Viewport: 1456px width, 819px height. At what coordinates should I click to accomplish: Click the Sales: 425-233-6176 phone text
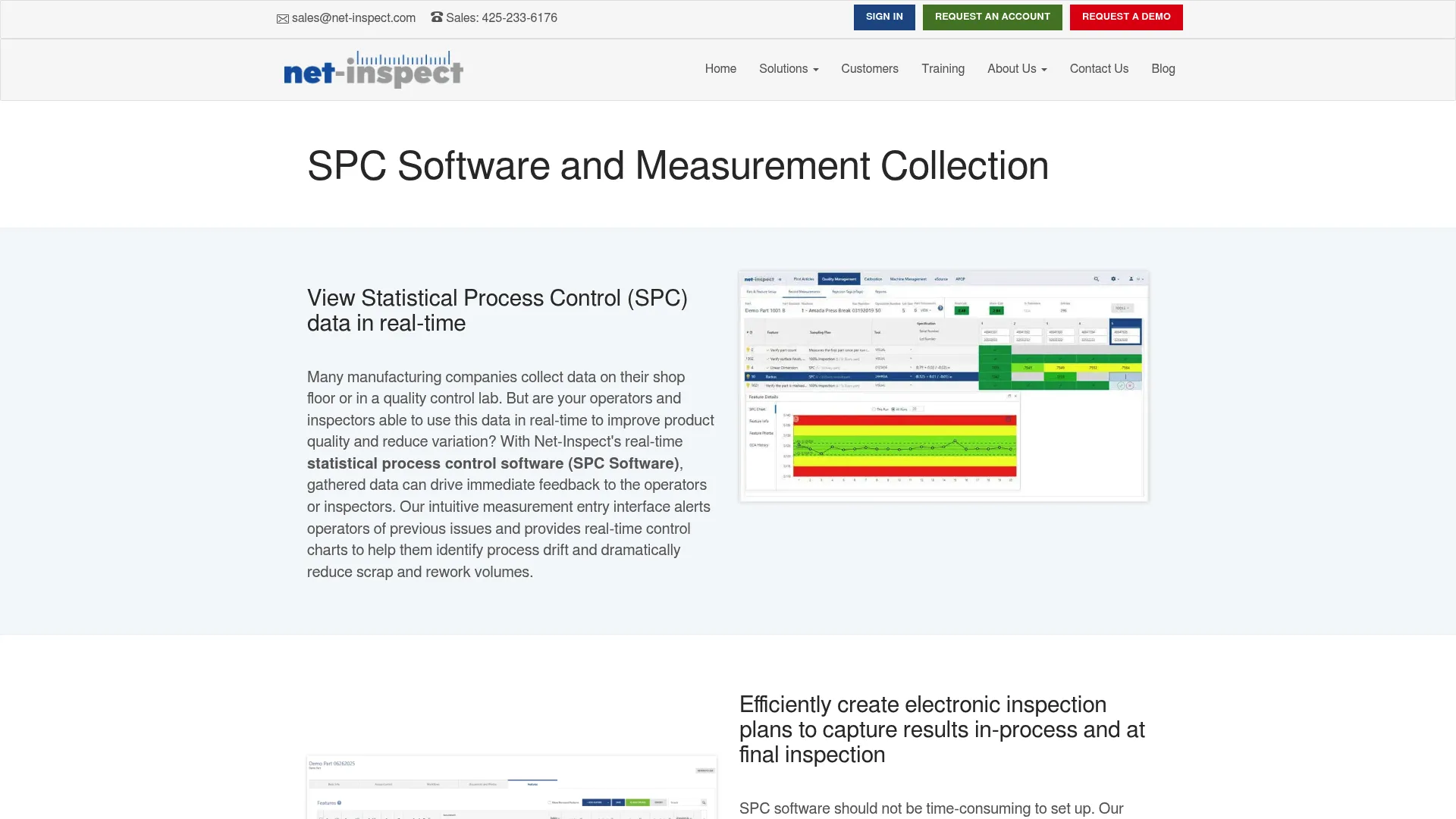coord(501,18)
